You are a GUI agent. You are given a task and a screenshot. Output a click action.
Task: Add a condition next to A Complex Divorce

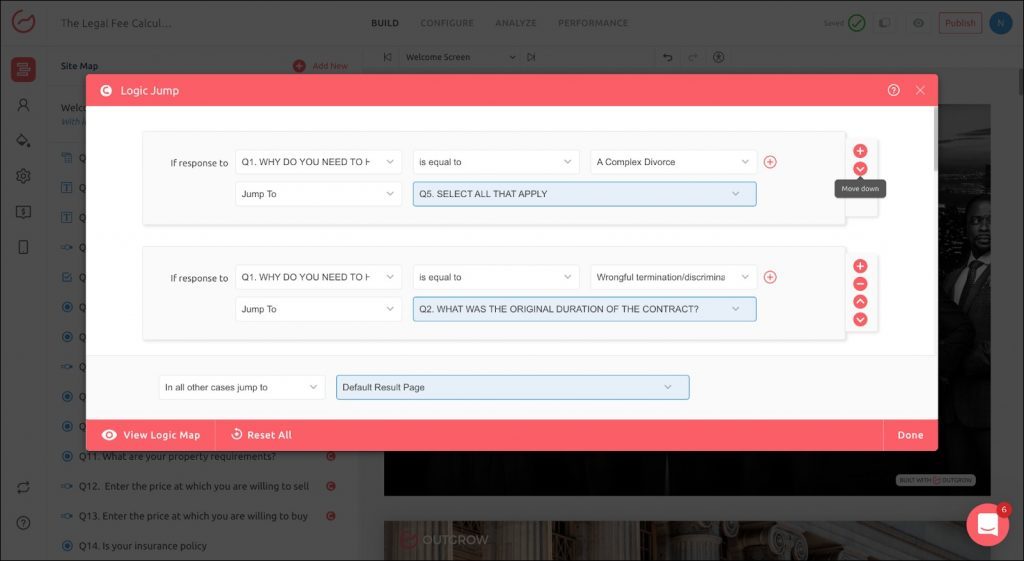pyautogui.click(x=770, y=162)
